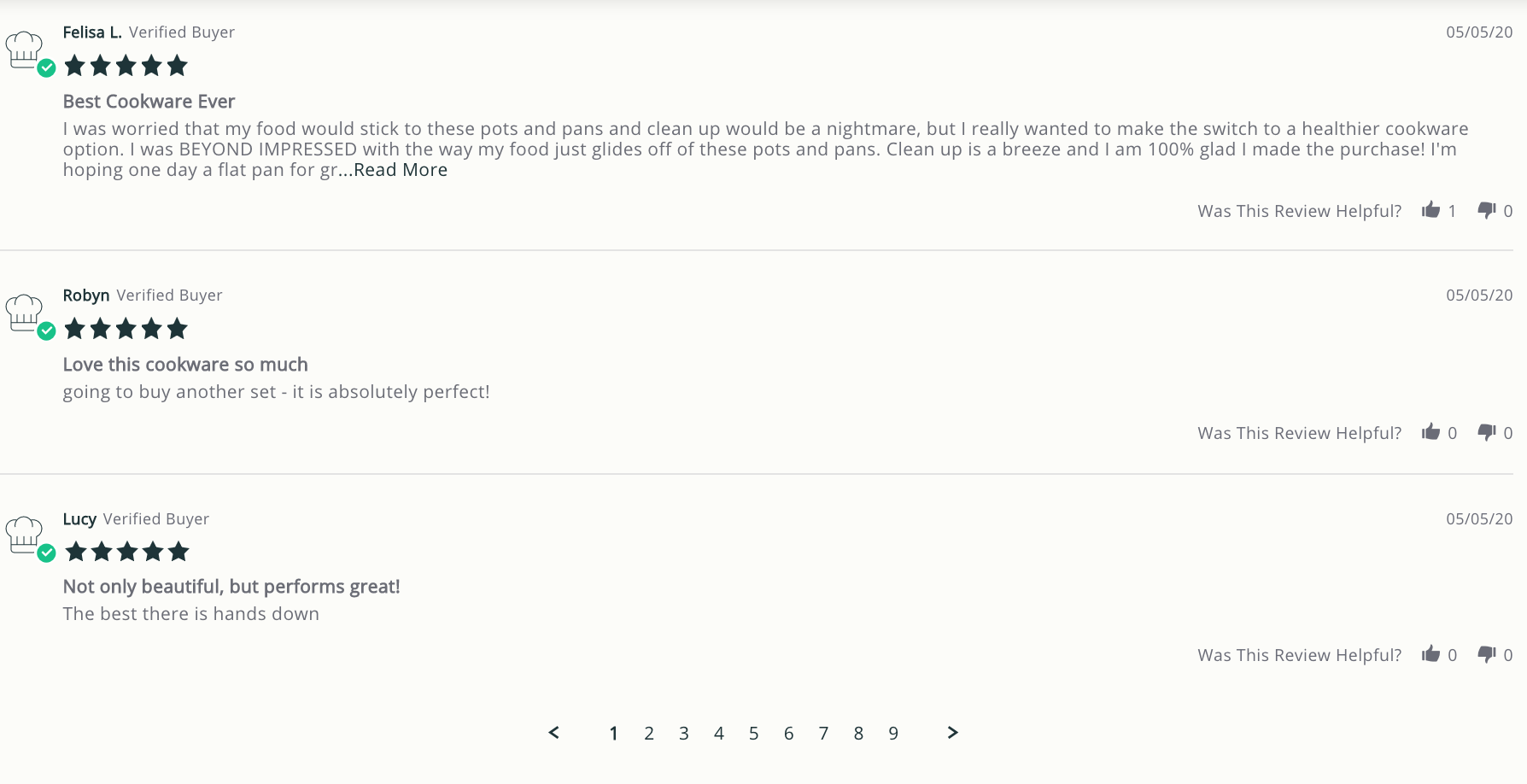Select reviews page 7
The width and height of the screenshot is (1527, 784).
click(x=823, y=734)
